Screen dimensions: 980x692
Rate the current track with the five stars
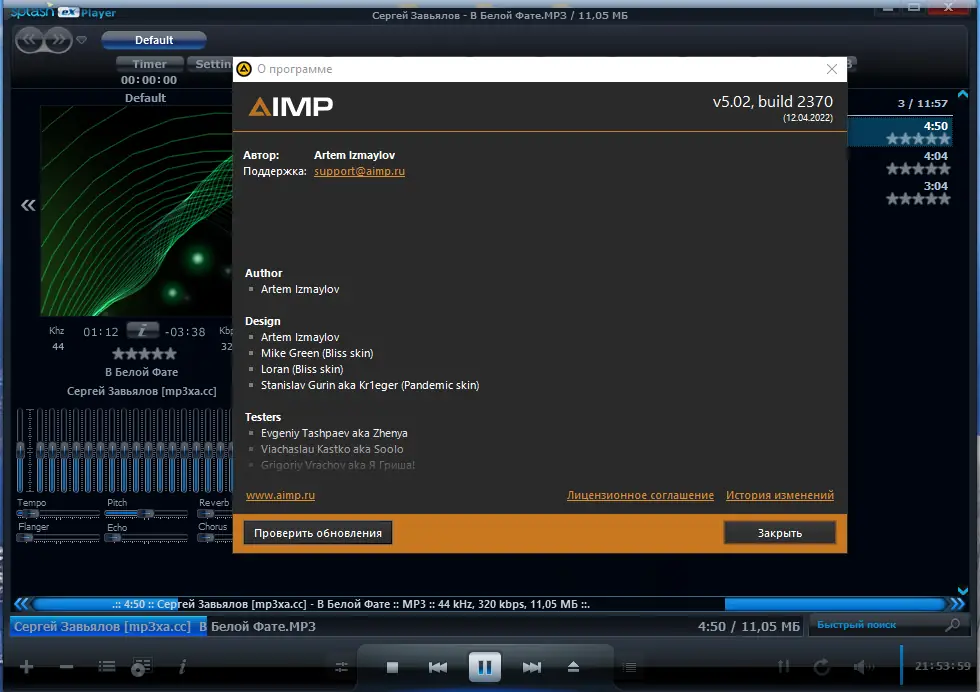point(144,354)
